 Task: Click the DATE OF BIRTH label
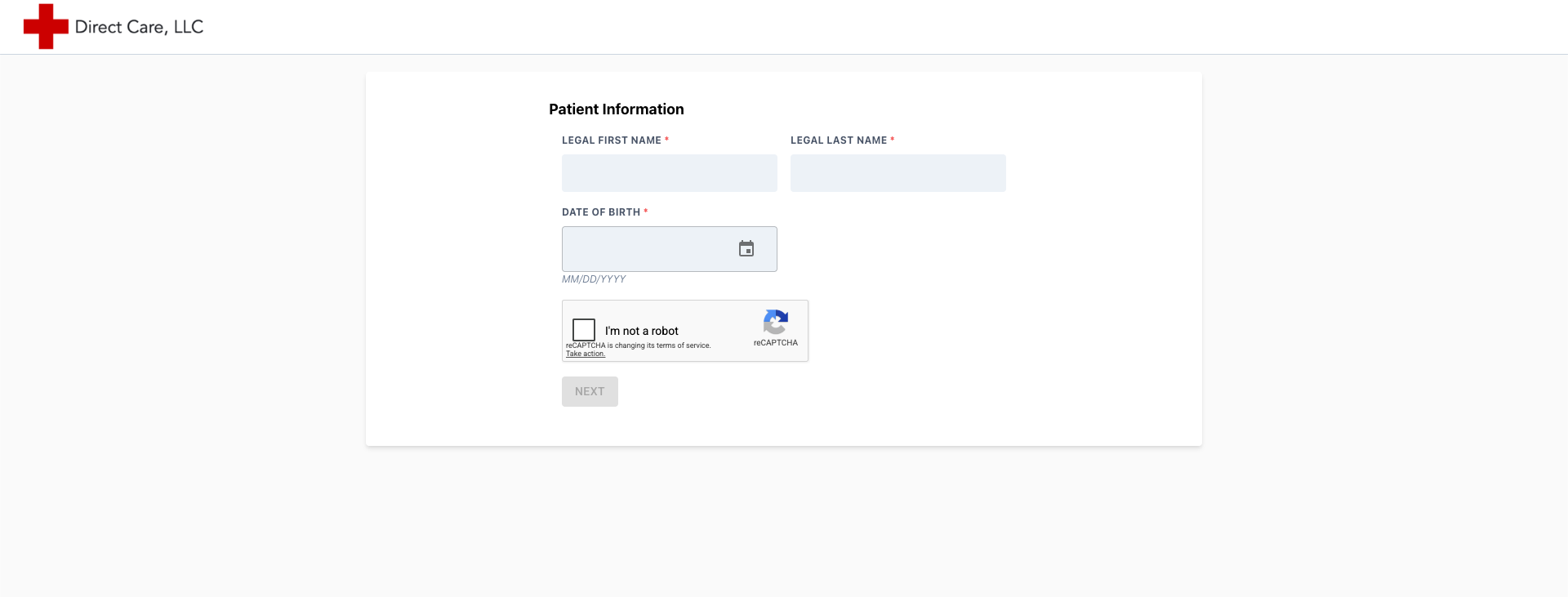point(601,212)
